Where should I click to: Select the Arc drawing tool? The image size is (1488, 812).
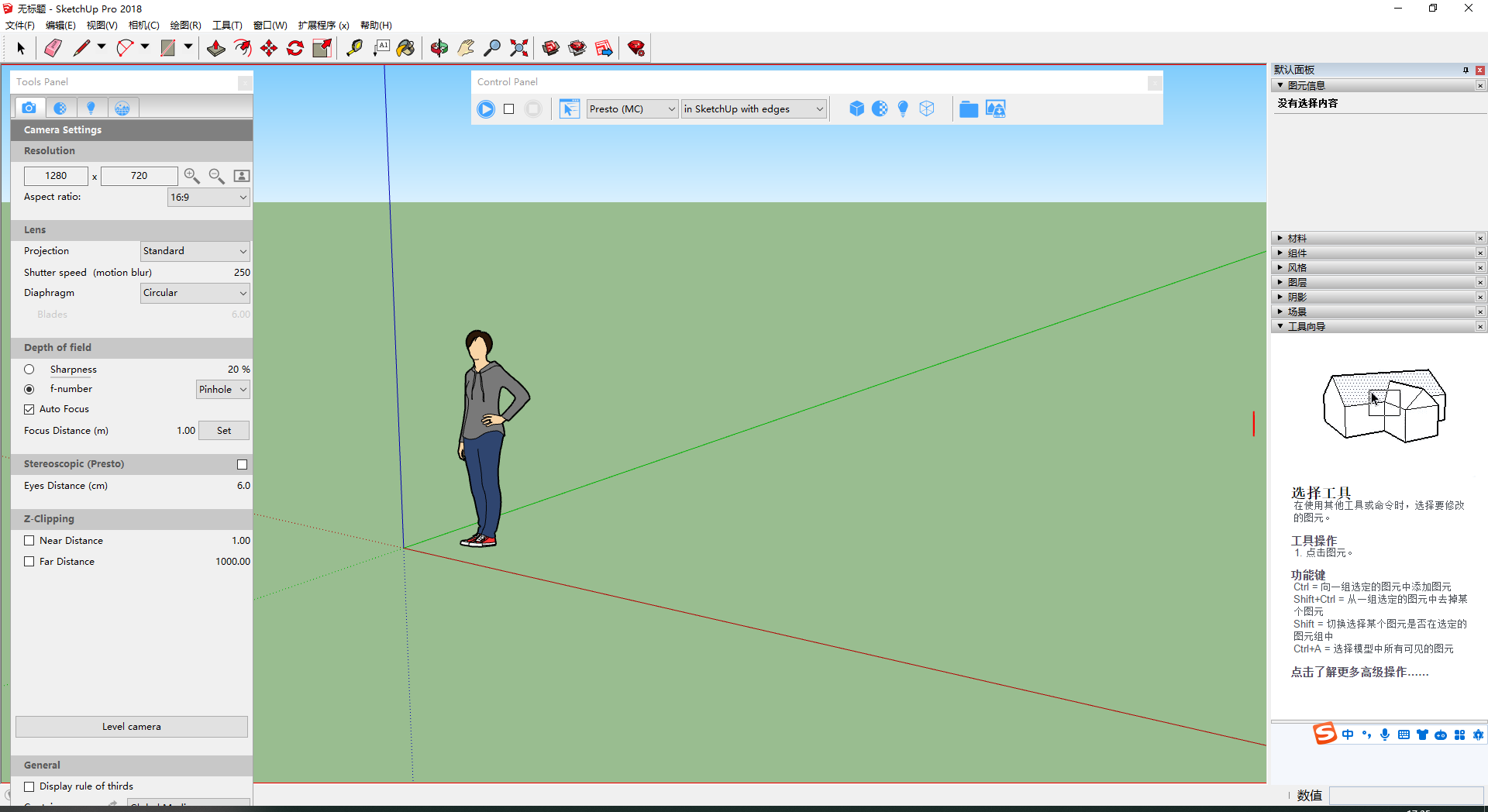124,48
